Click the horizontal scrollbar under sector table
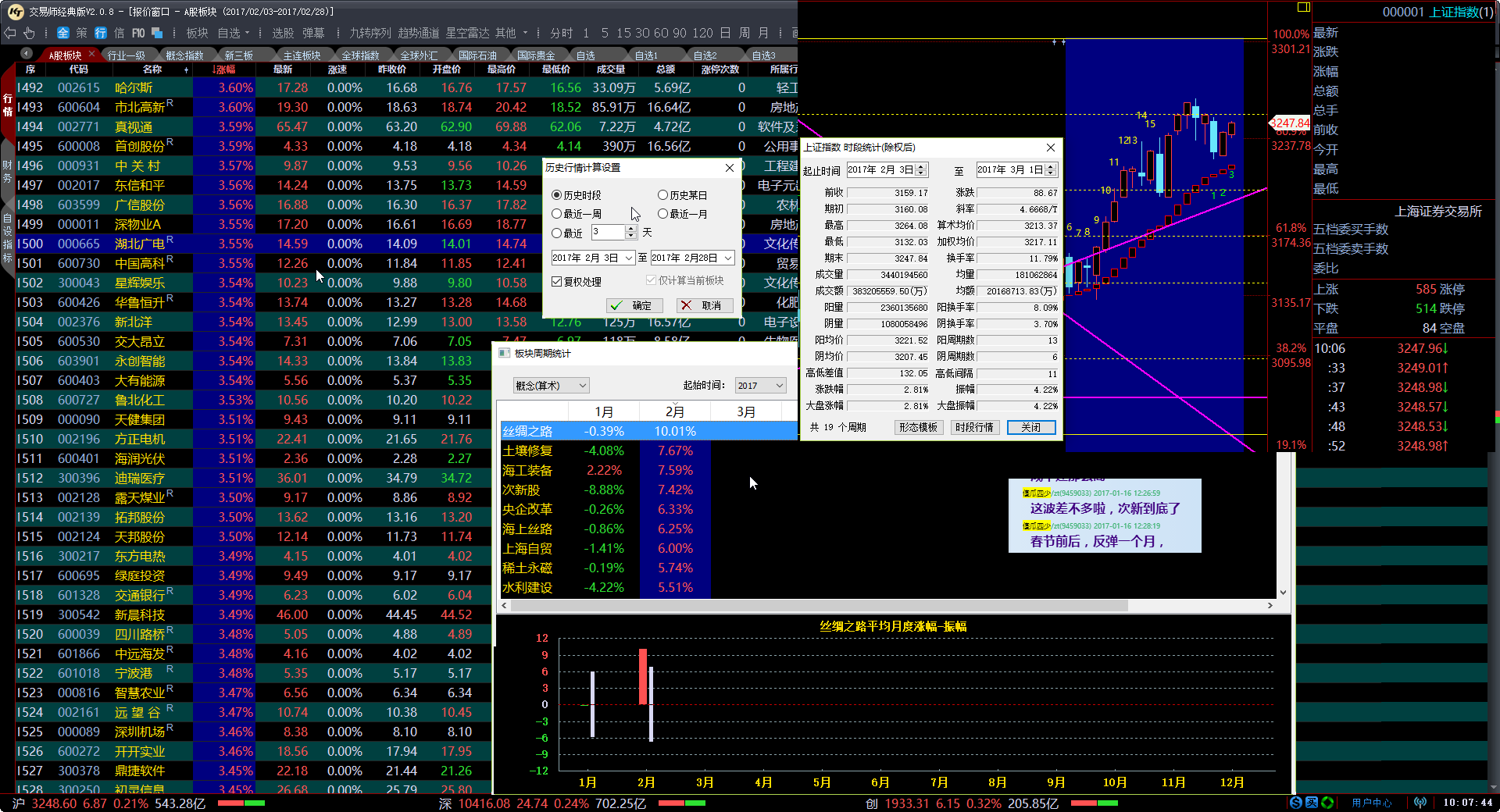 coord(820,606)
